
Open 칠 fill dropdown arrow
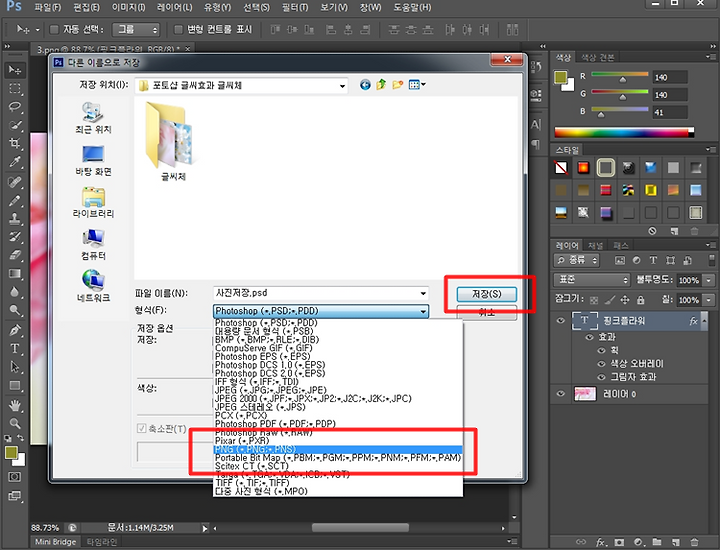709,300
